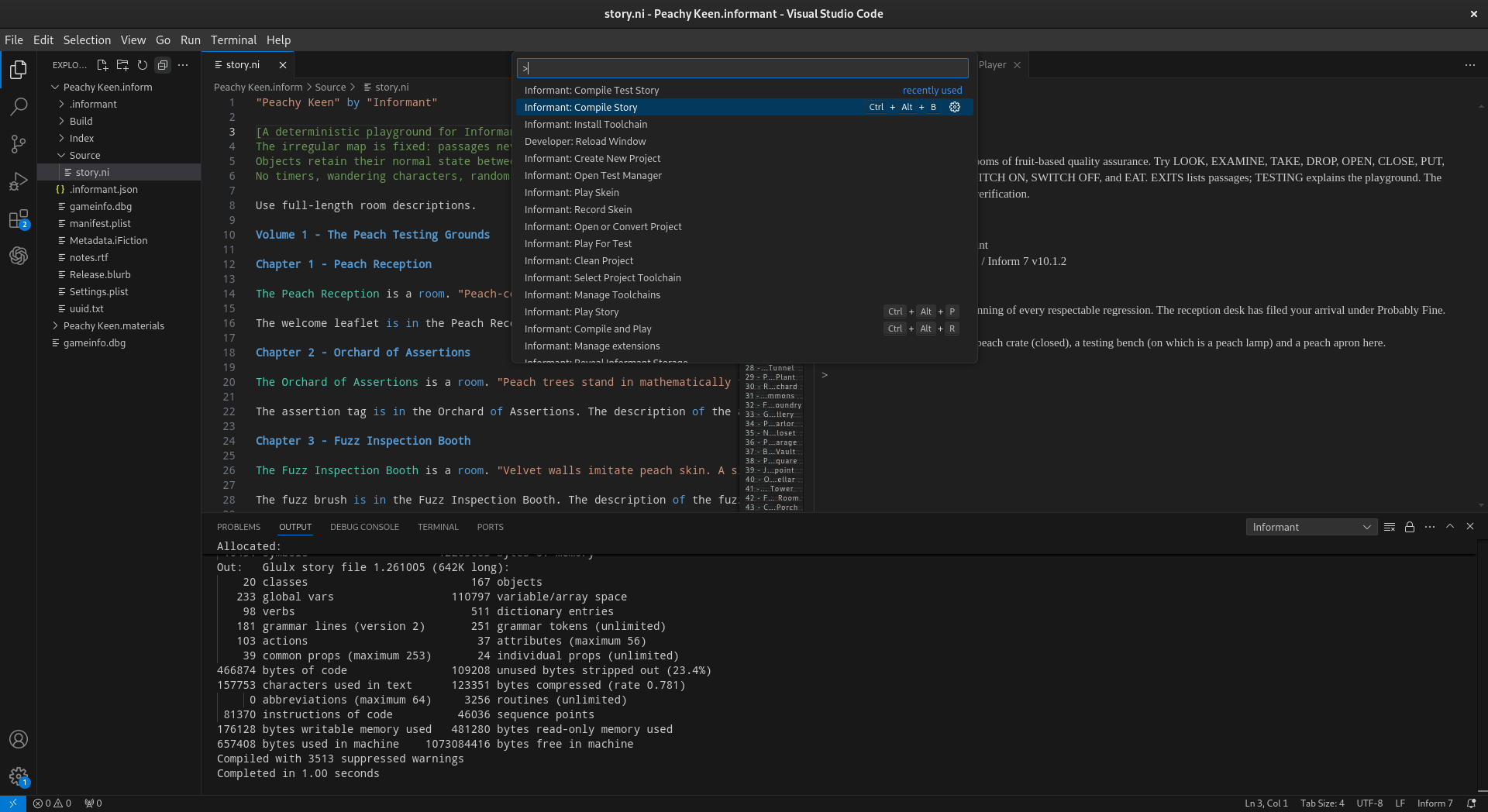Refresh the Explorer file tree
Screen dimensions: 1488x812
143,65
